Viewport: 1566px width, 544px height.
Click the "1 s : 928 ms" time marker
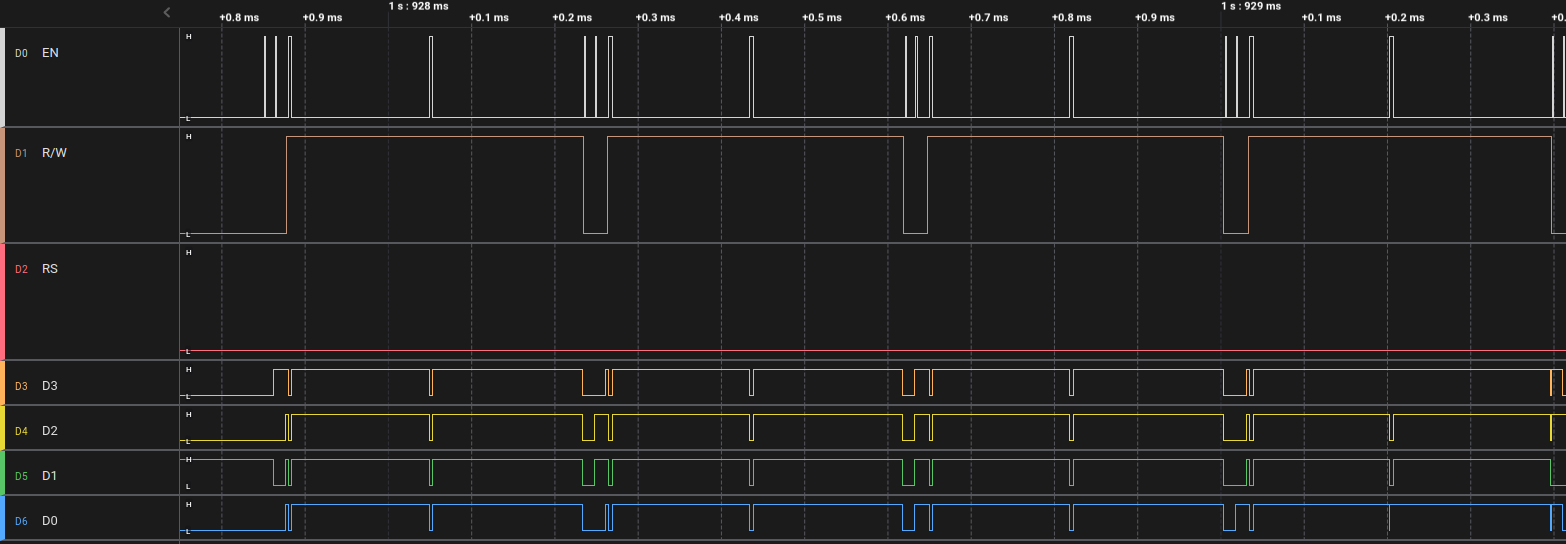[418, 6]
